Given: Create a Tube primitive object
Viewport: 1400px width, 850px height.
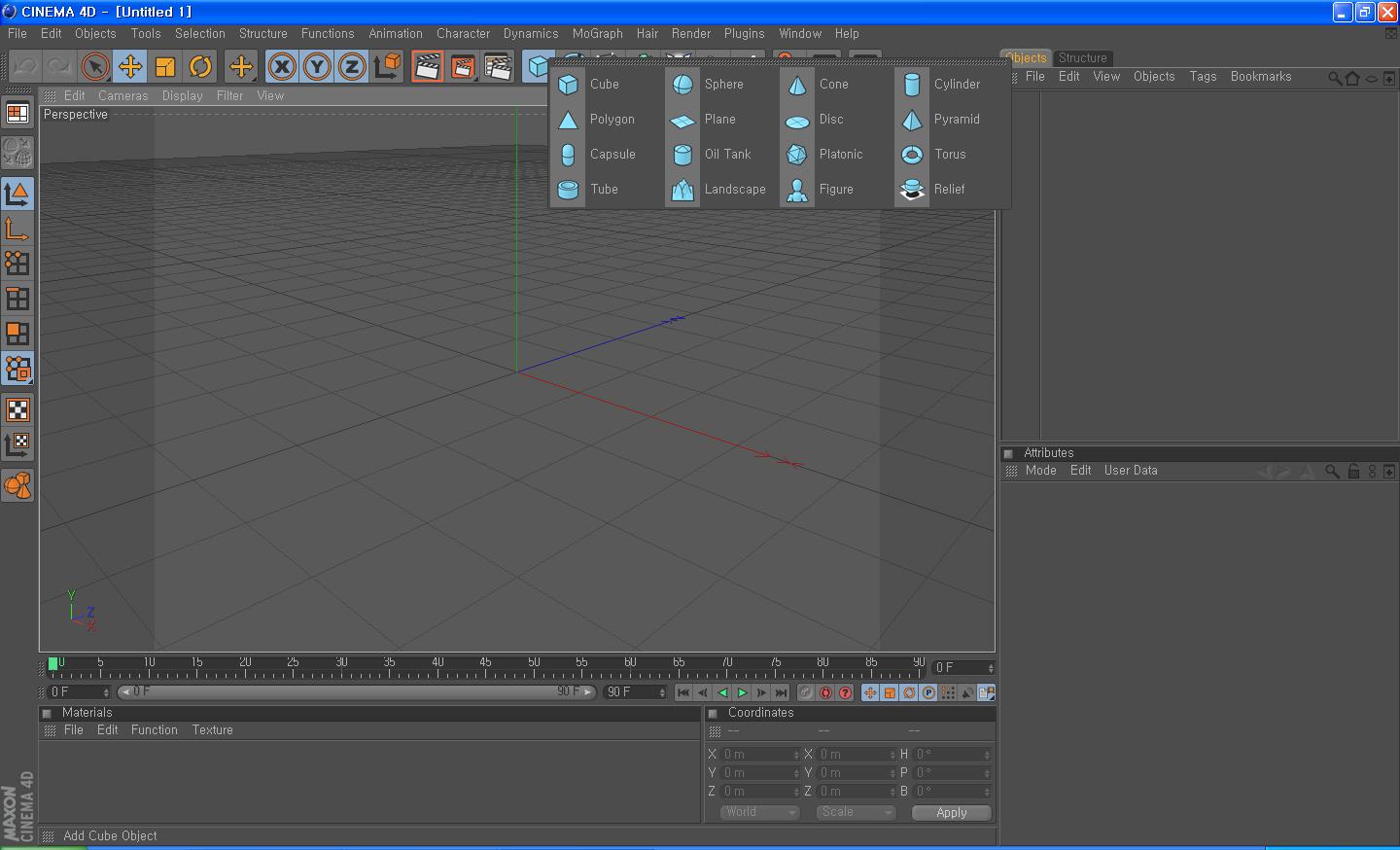Looking at the screenshot, I should click(589, 190).
